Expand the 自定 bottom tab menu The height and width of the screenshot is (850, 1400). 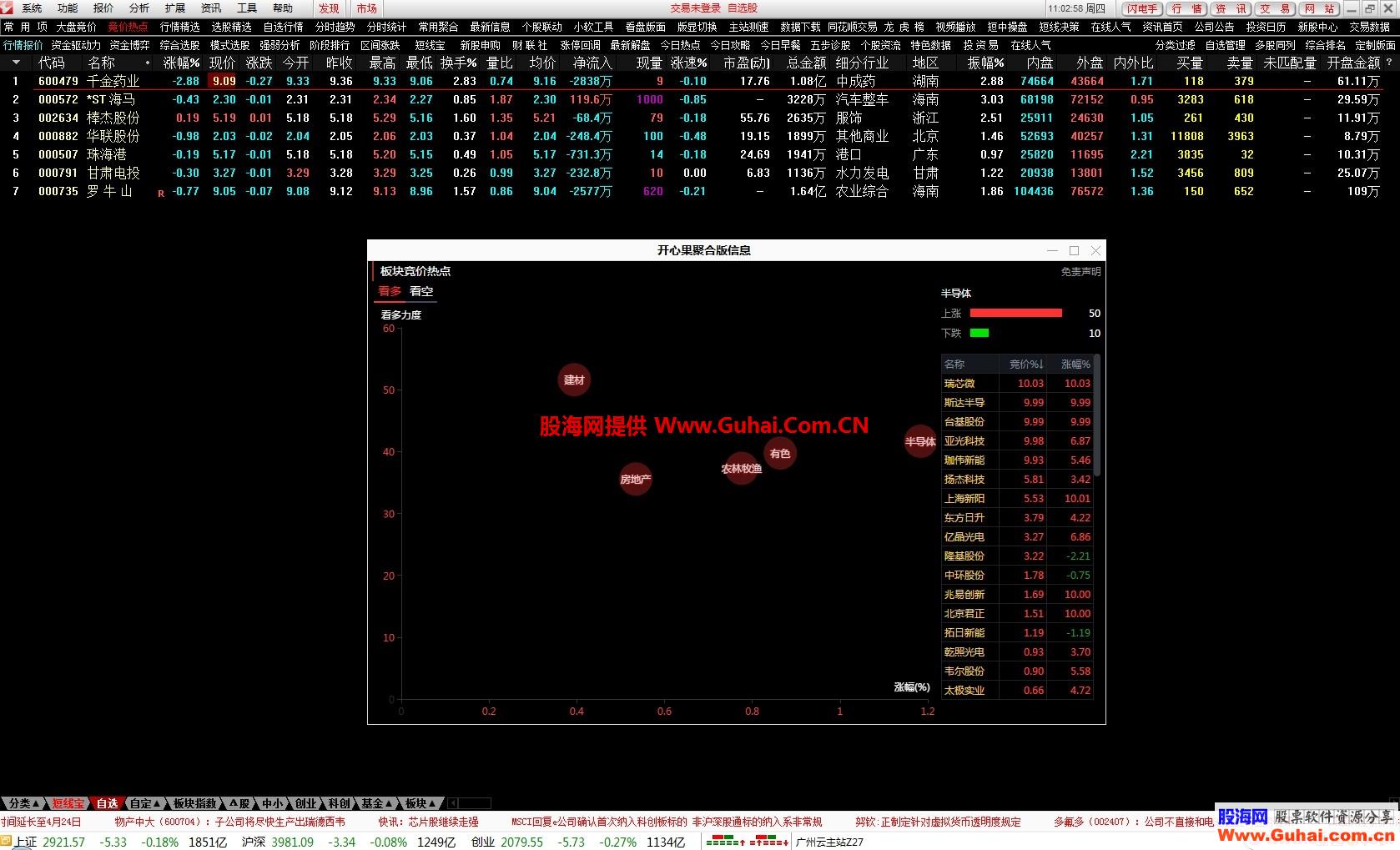pyautogui.click(x=145, y=803)
